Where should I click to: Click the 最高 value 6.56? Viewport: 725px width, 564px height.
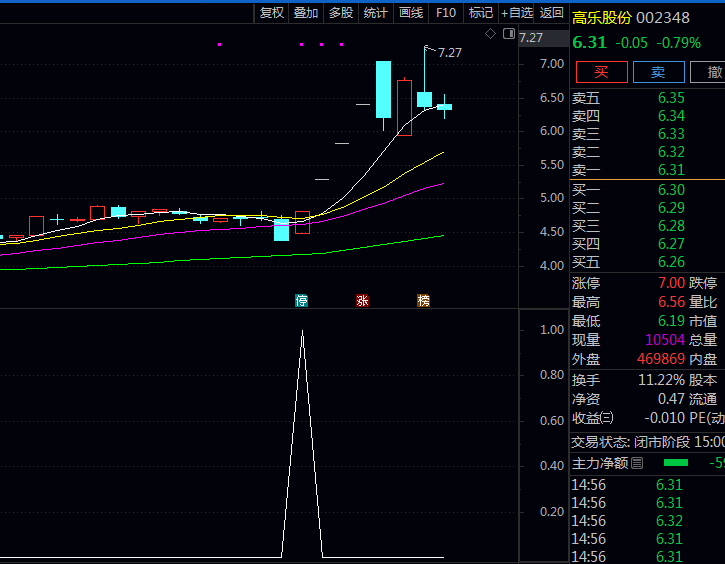tap(671, 302)
